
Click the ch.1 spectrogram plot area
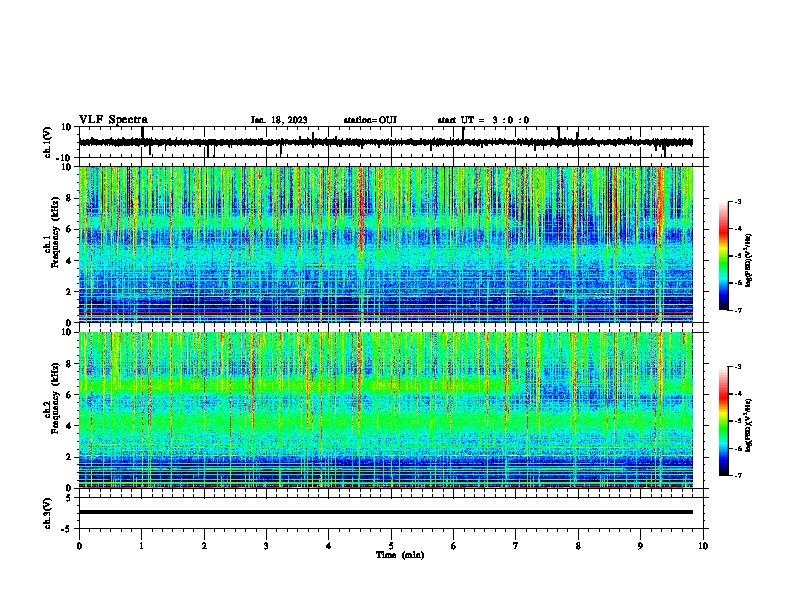(385, 244)
